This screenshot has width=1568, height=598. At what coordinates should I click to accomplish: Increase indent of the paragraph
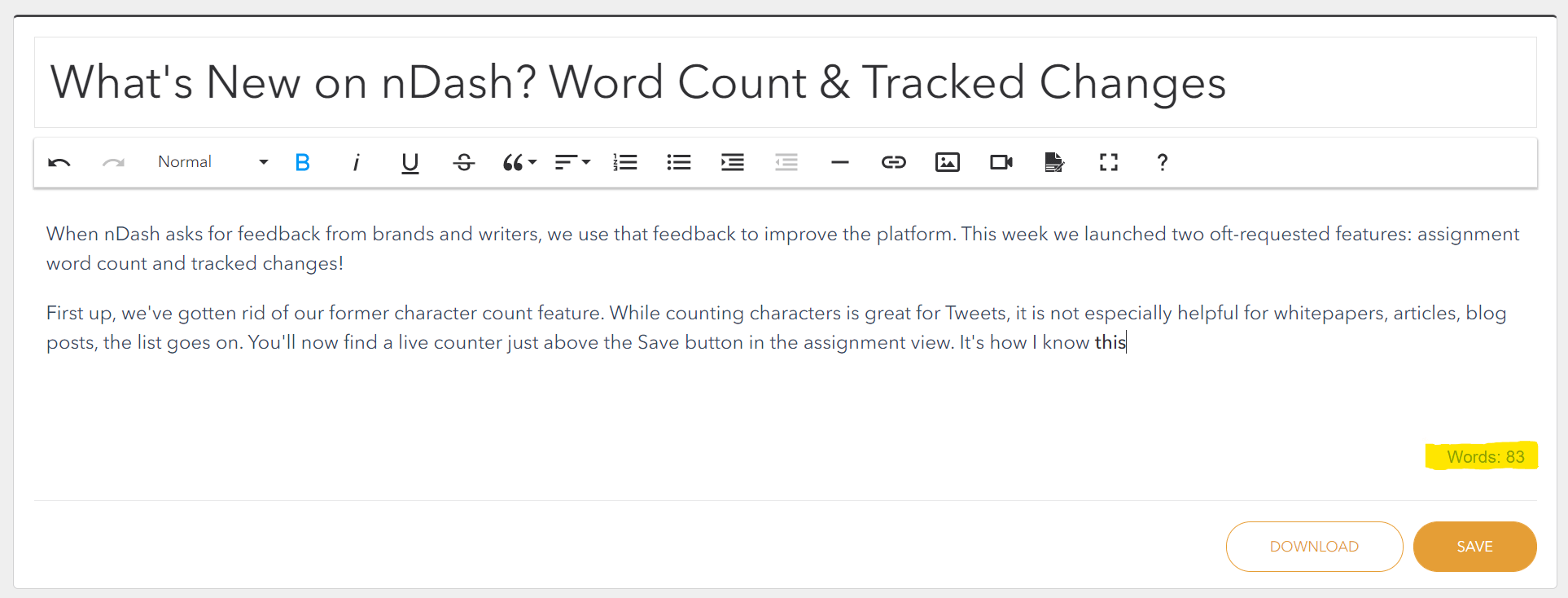[733, 162]
